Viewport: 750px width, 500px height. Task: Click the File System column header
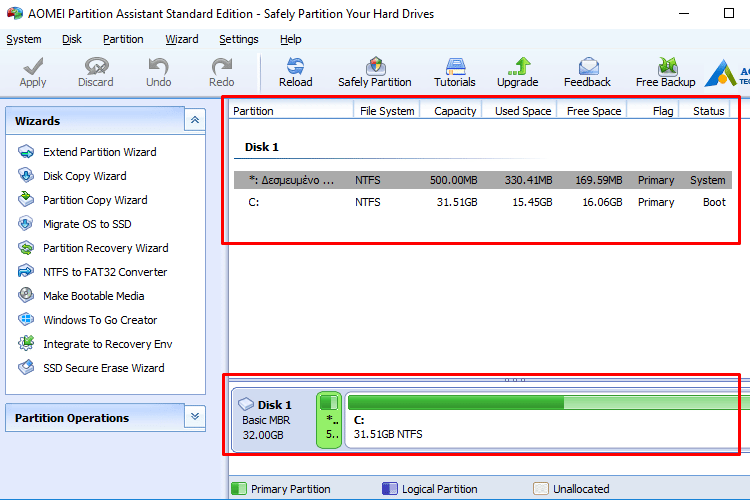387,111
